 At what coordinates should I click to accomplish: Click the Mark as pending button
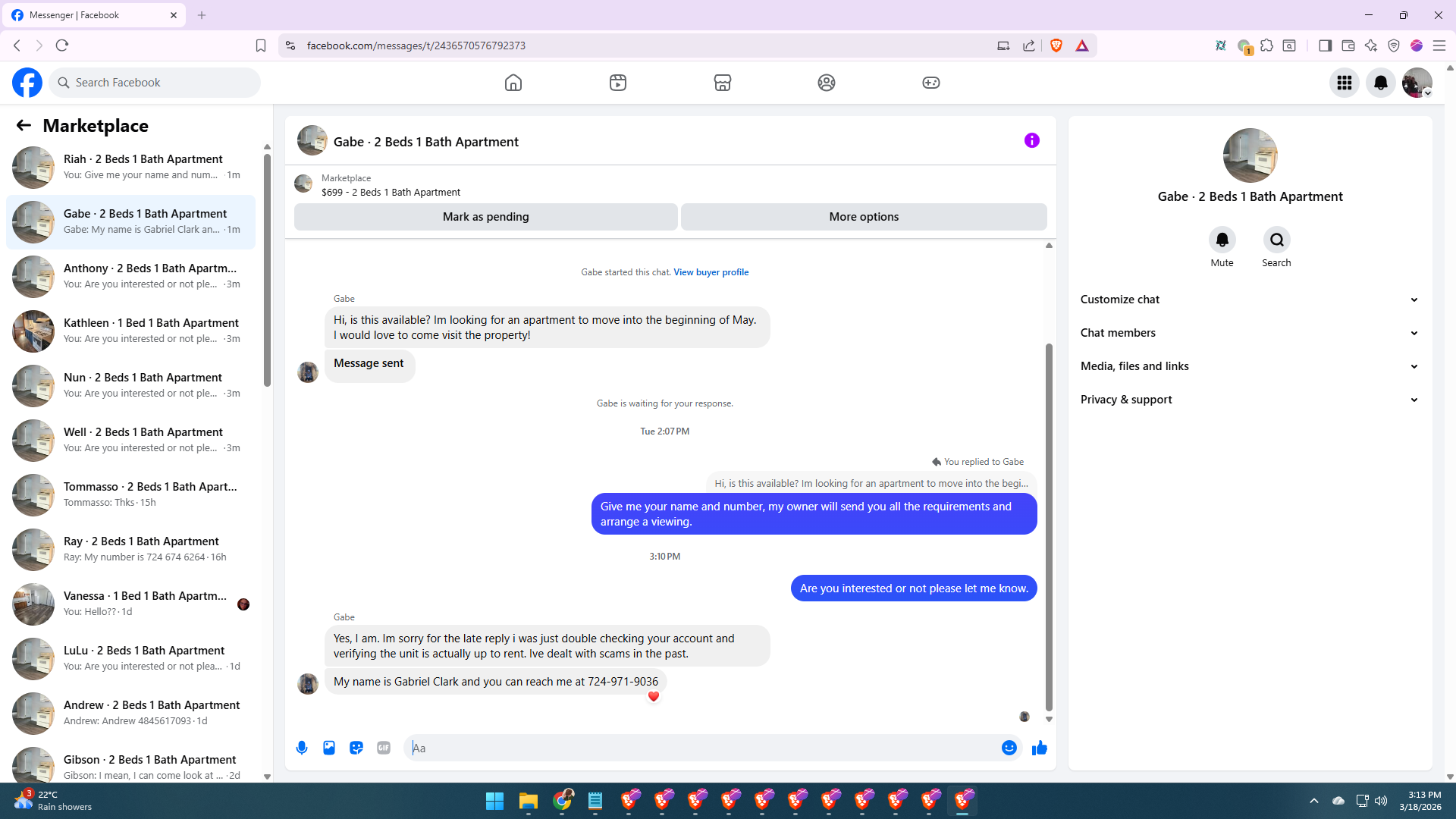(x=485, y=217)
